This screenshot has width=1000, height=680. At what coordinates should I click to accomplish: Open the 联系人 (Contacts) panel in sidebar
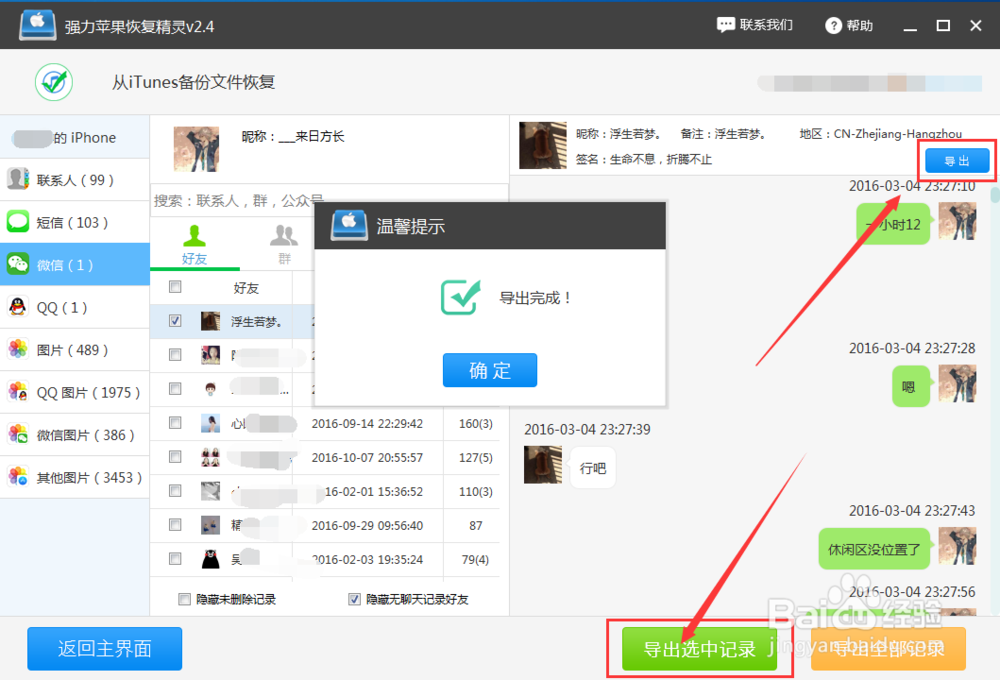pyautogui.click(x=60, y=179)
